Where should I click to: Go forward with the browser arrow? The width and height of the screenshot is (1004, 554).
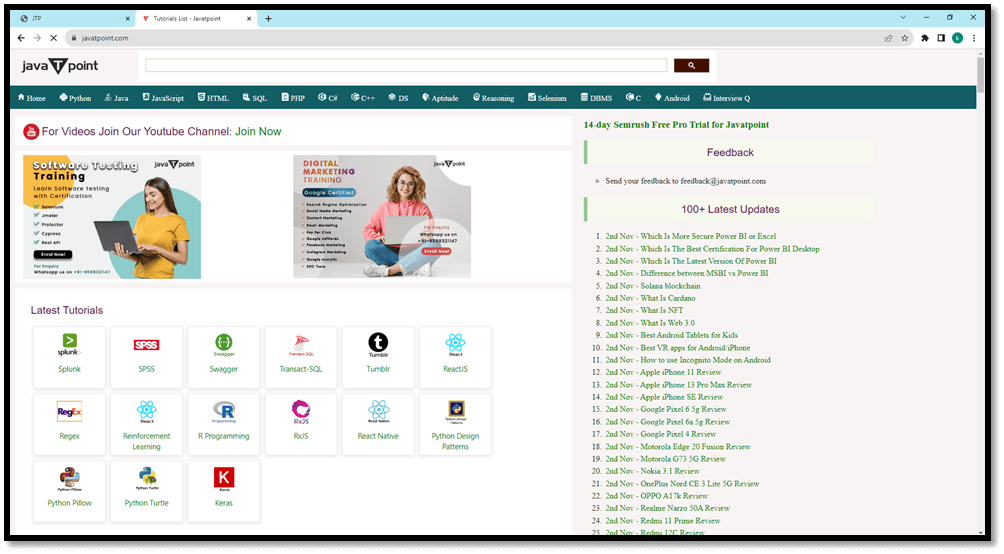pyautogui.click(x=37, y=38)
